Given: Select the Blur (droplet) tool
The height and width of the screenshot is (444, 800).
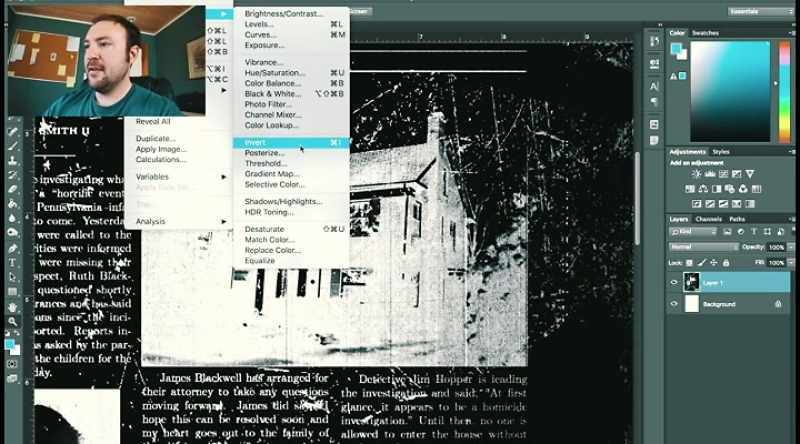Looking at the screenshot, I should coord(12,218).
